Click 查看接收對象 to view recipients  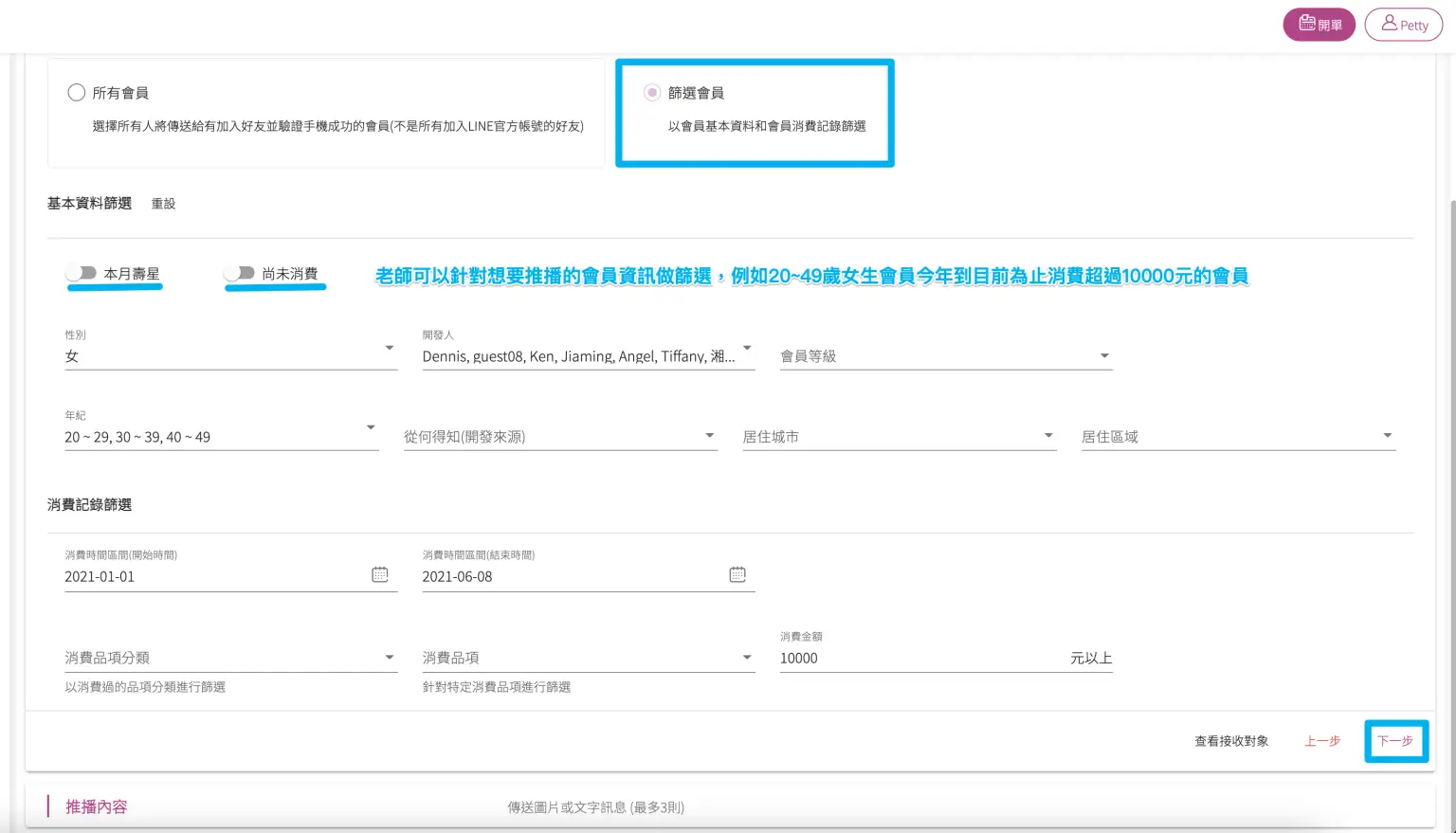coord(1230,741)
